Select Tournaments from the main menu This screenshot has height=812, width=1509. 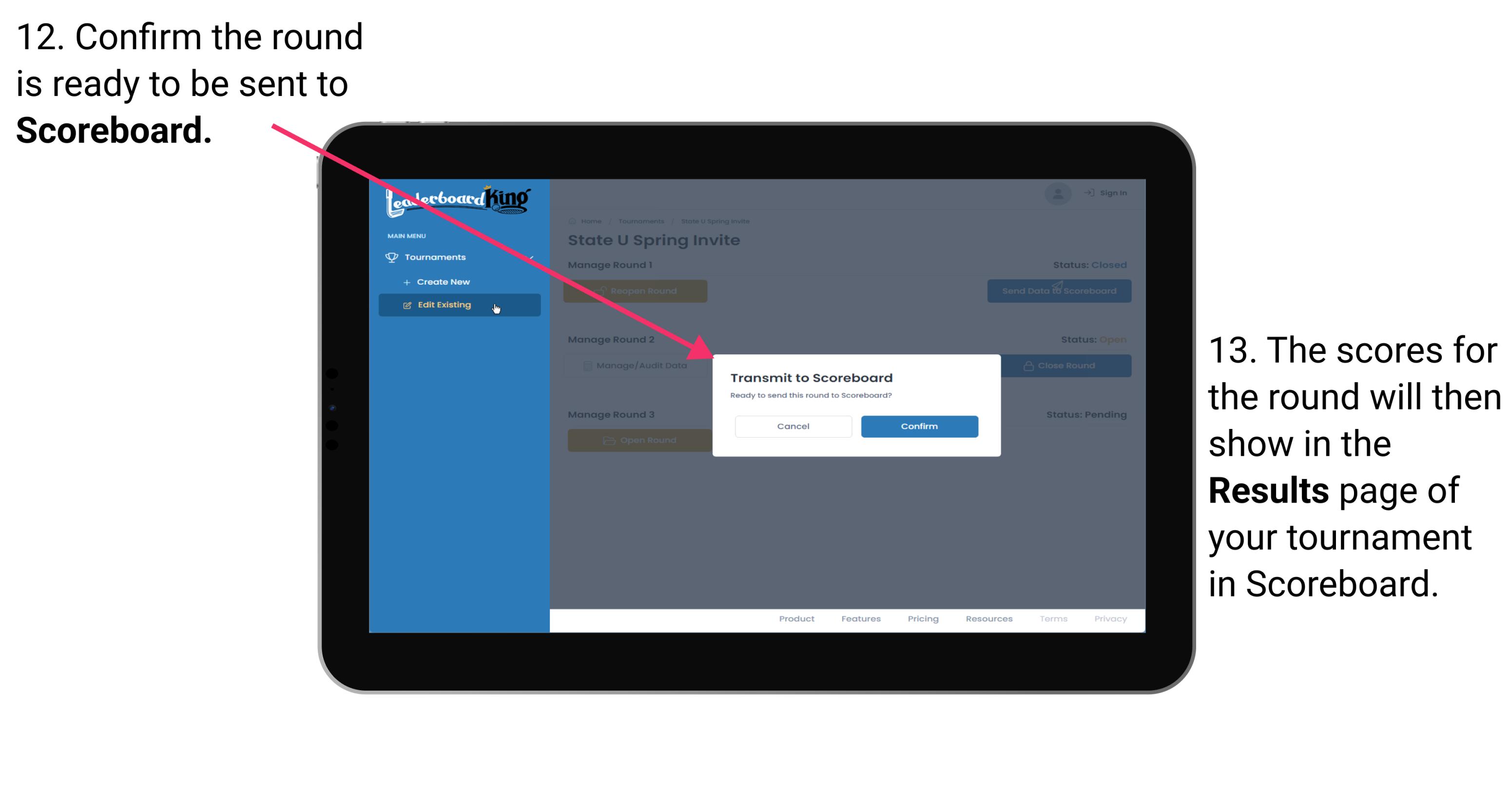(436, 257)
